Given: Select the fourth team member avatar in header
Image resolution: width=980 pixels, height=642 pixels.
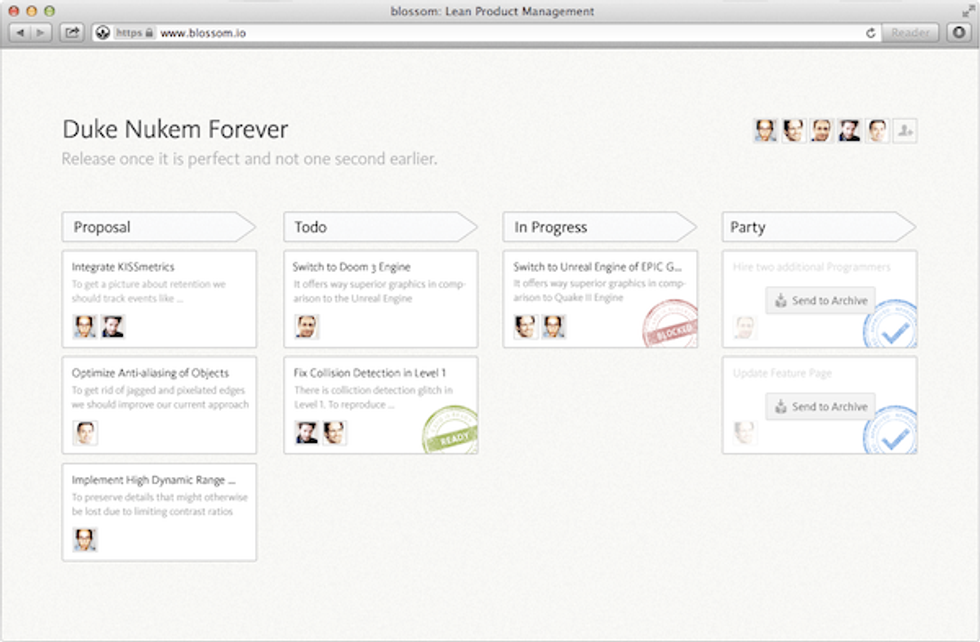Looking at the screenshot, I should (x=849, y=131).
